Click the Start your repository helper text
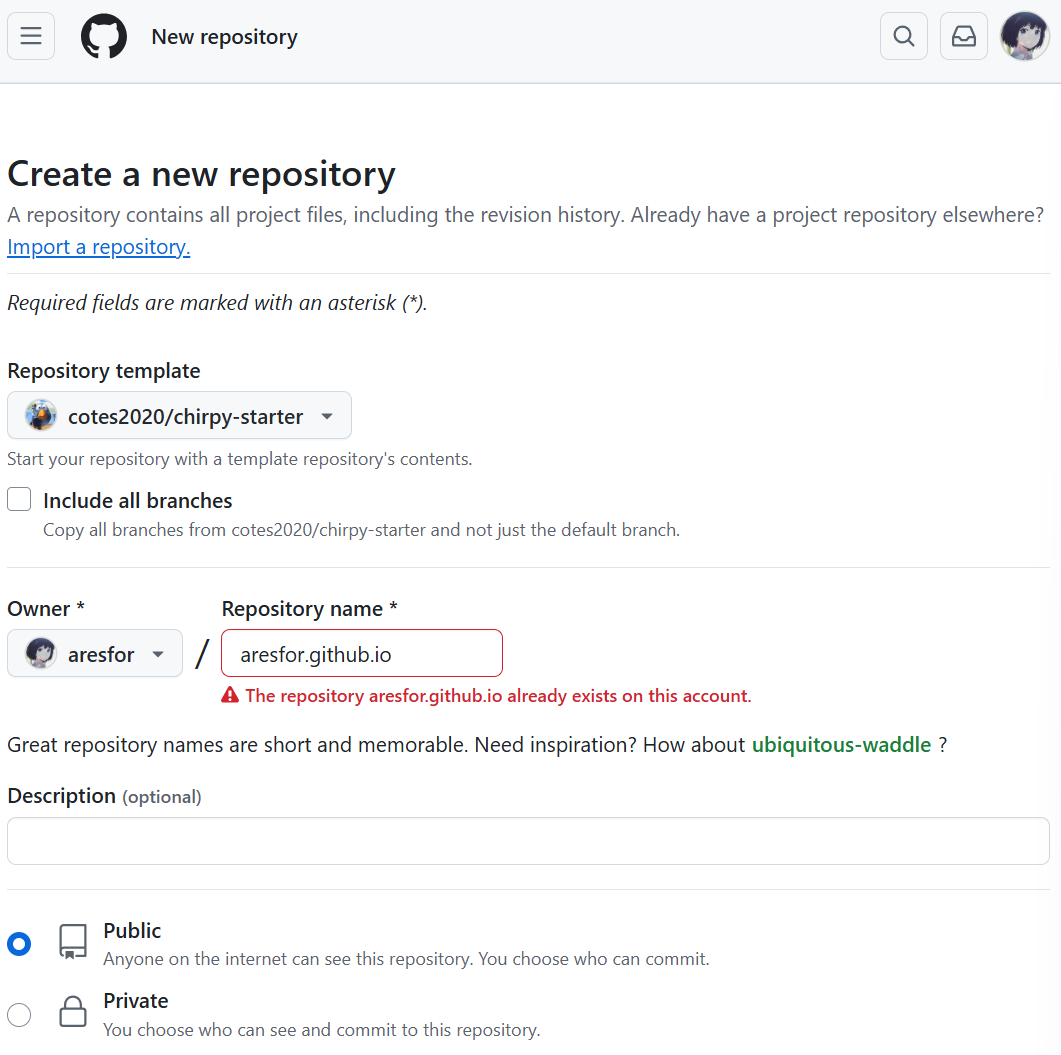The width and height of the screenshot is (1061, 1055). tap(240, 459)
